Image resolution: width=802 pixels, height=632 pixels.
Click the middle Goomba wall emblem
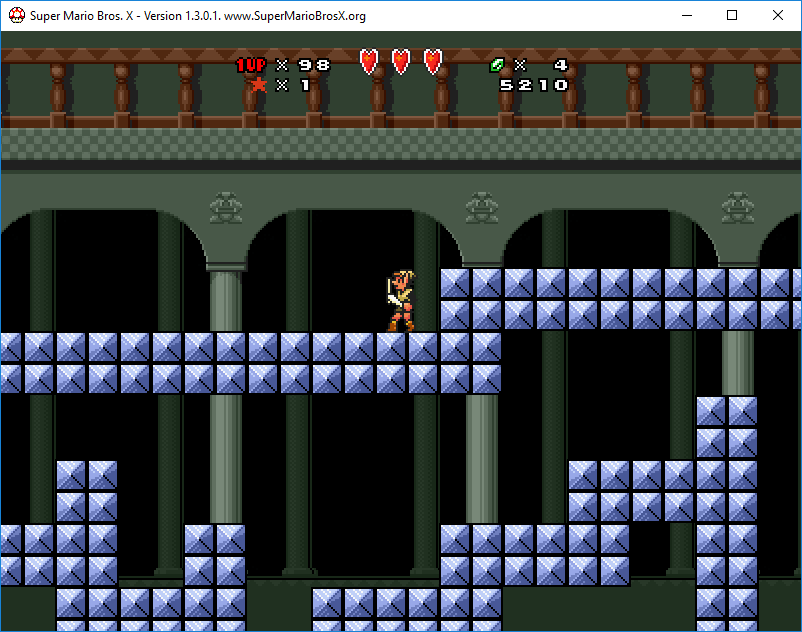pos(482,208)
